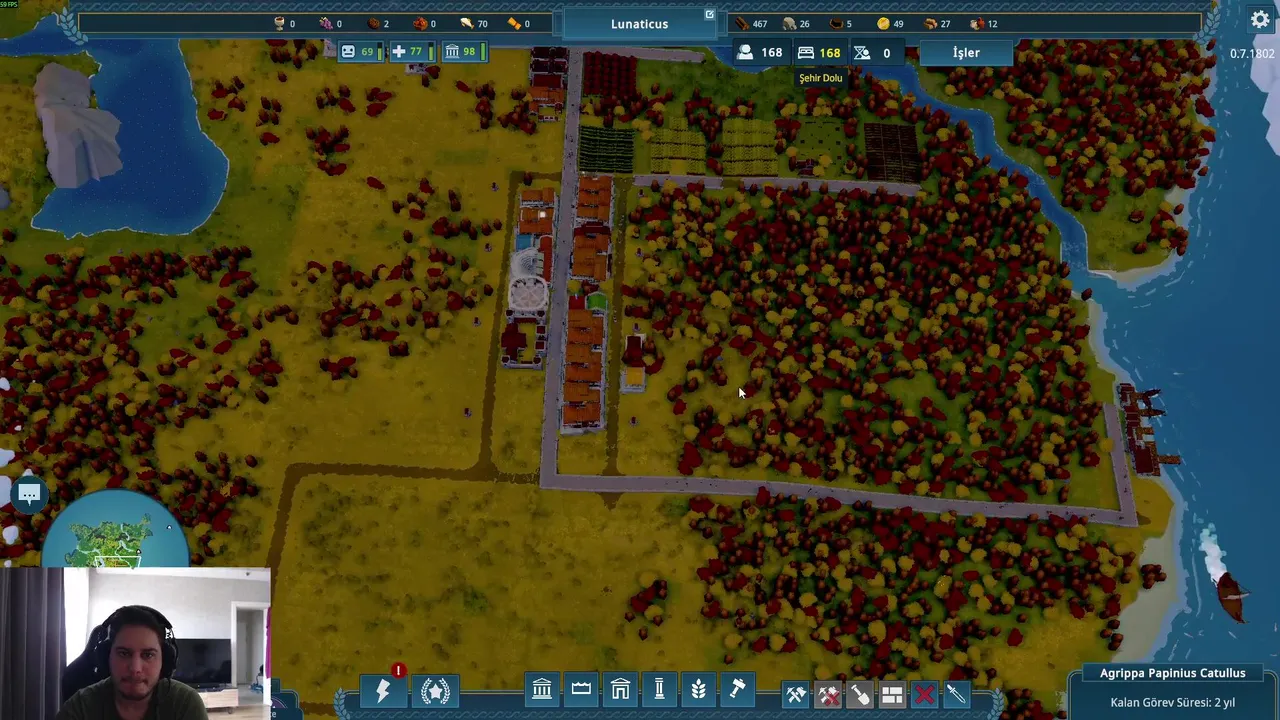Click the Şehir Dolu tooltip label

point(821,78)
